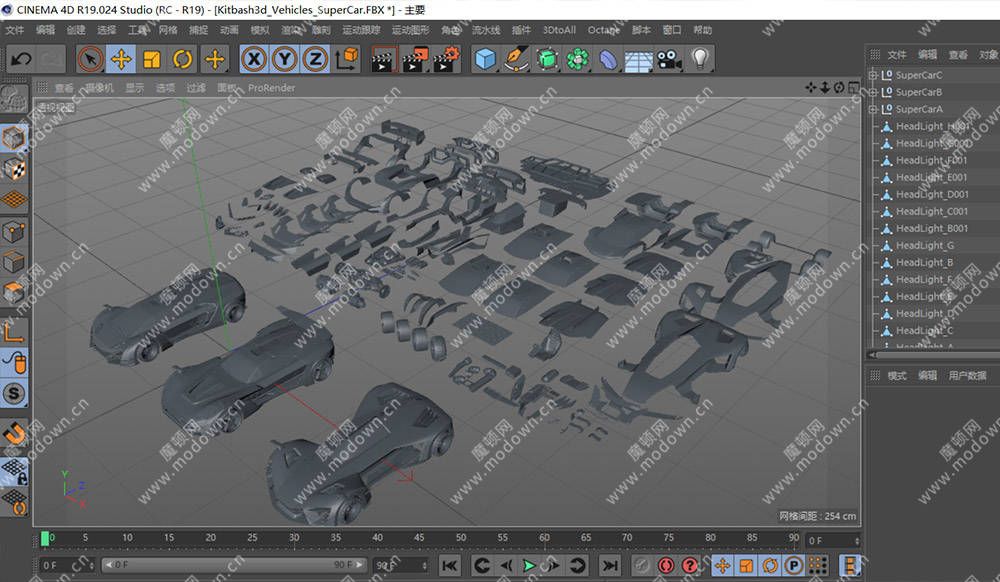Screen dimensions: 1000x582
Task: Select the Rotate tool in top toolbar
Action: tap(183, 59)
